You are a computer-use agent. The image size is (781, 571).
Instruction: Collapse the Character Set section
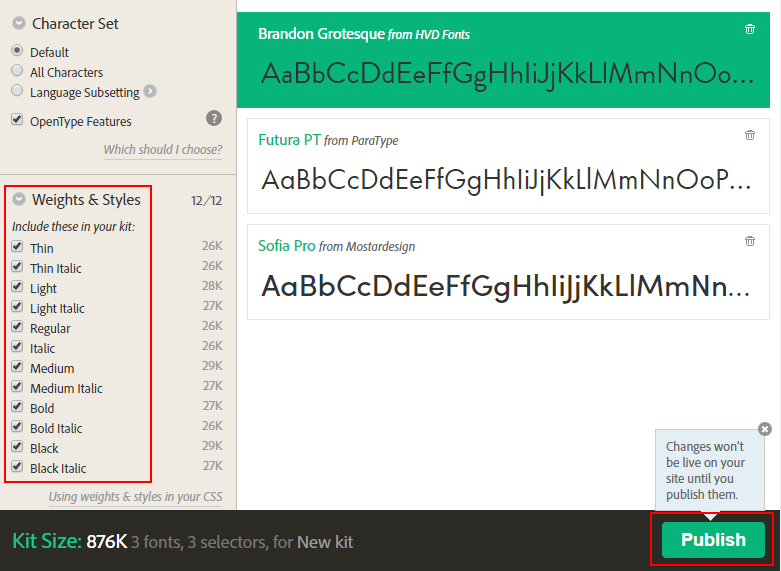19,23
